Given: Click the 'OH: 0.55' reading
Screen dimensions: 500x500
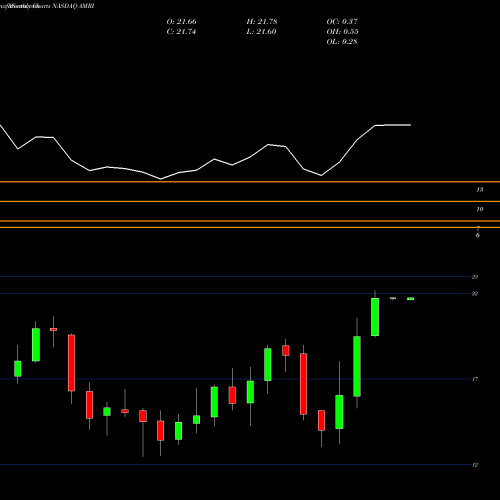Looking at the screenshot, I should click(x=342, y=32).
